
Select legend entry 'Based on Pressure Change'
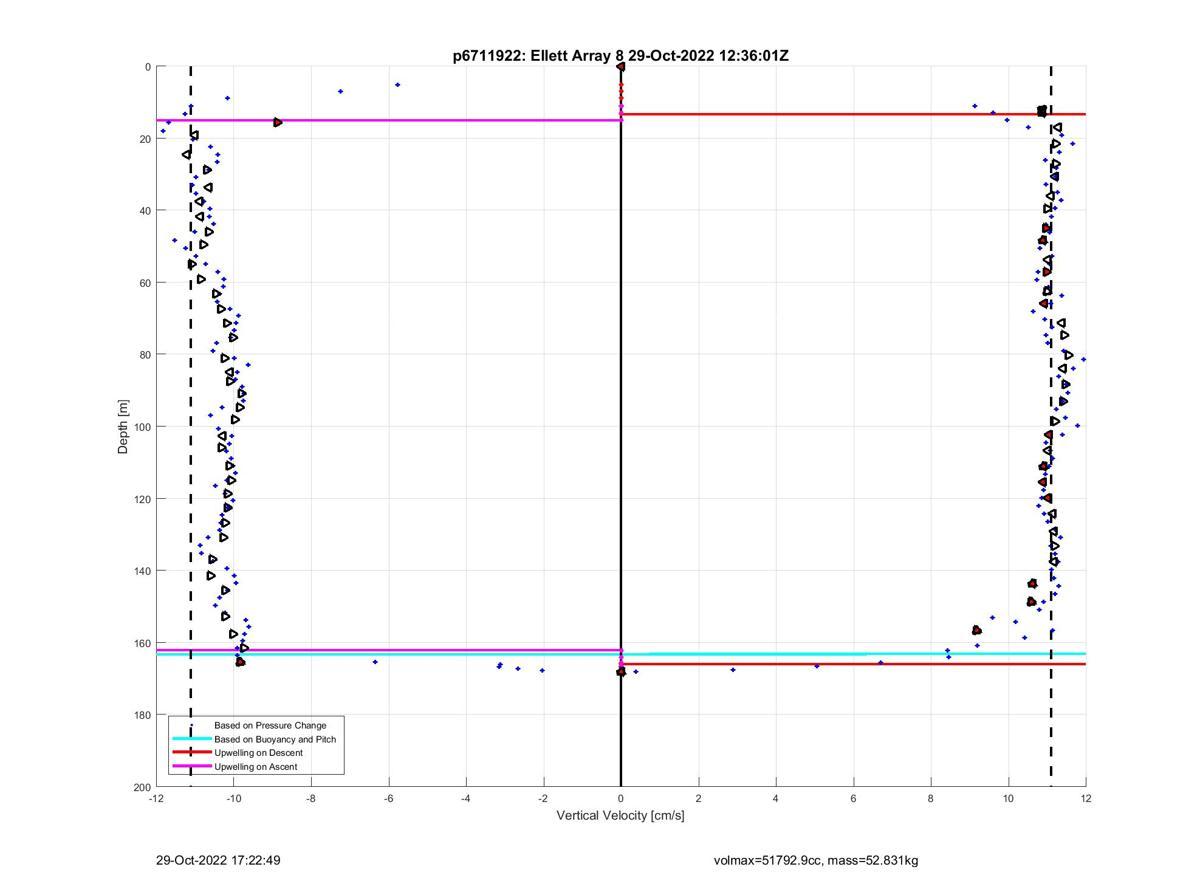(x=270, y=725)
